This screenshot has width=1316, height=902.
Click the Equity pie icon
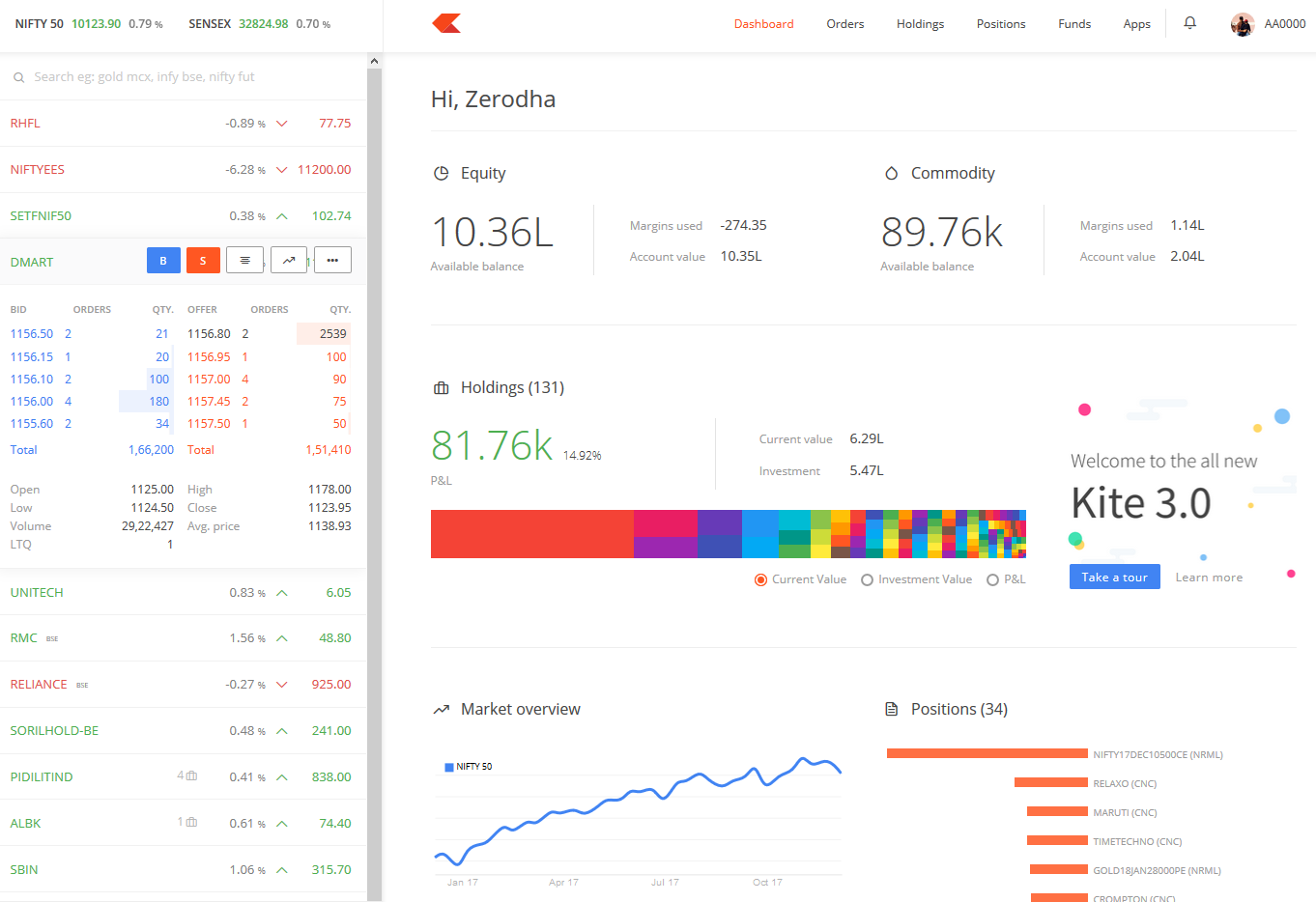click(442, 174)
